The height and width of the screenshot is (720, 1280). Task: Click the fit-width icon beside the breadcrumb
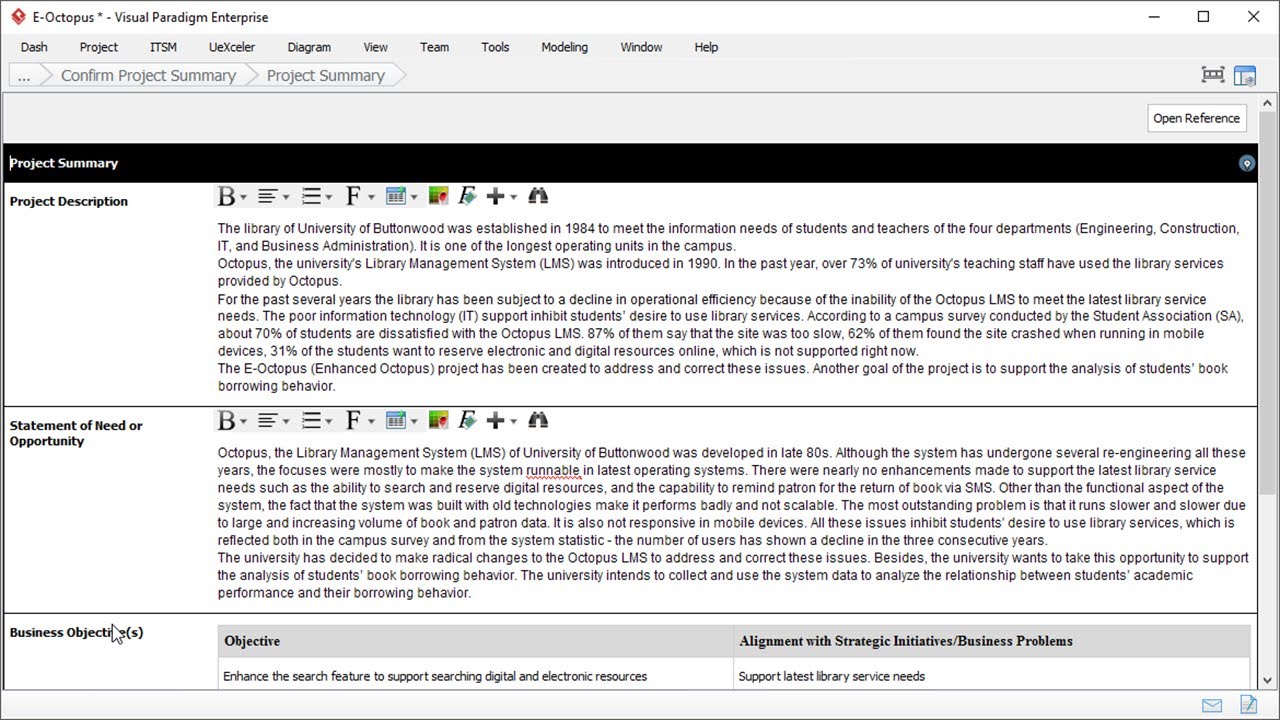(x=1213, y=75)
